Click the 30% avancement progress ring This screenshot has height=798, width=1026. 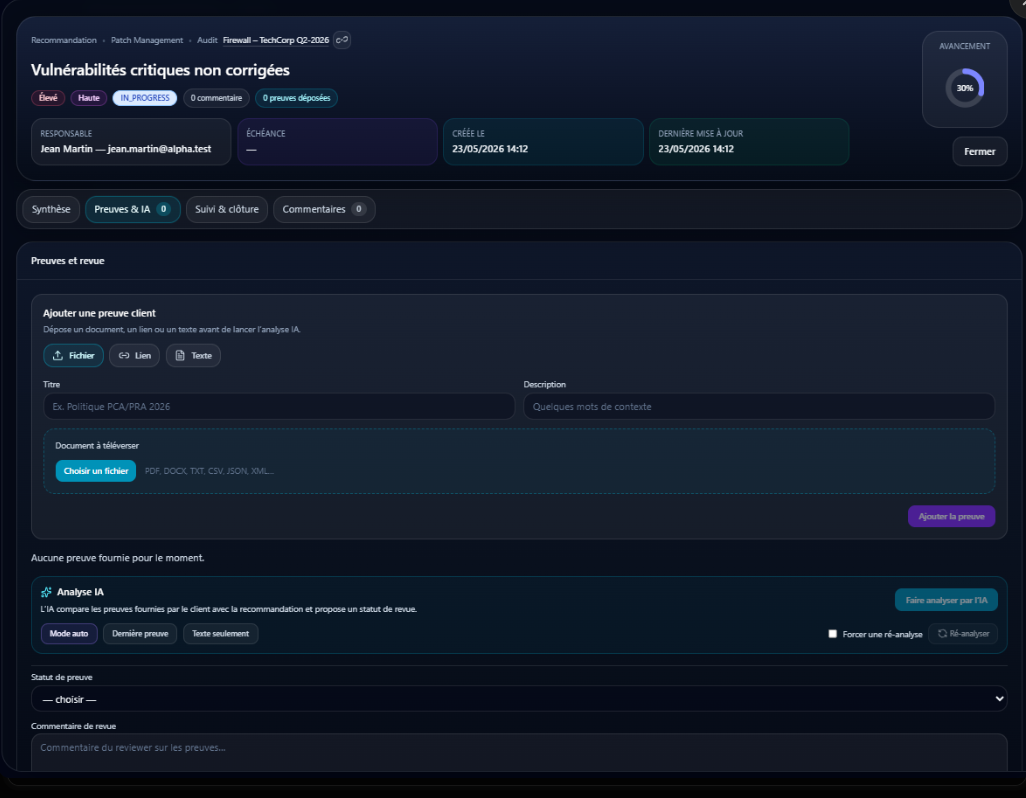pos(964,88)
